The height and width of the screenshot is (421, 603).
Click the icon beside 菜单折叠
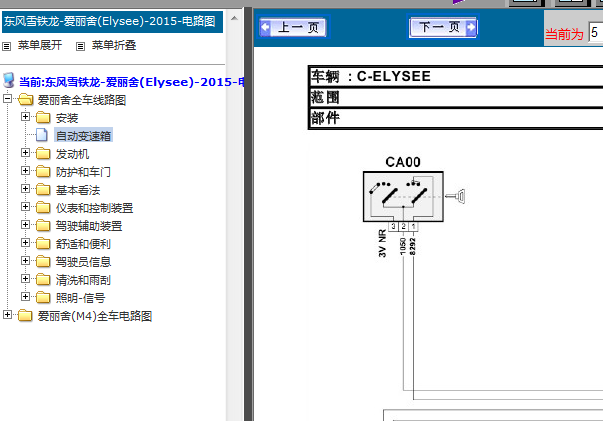pos(80,47)
